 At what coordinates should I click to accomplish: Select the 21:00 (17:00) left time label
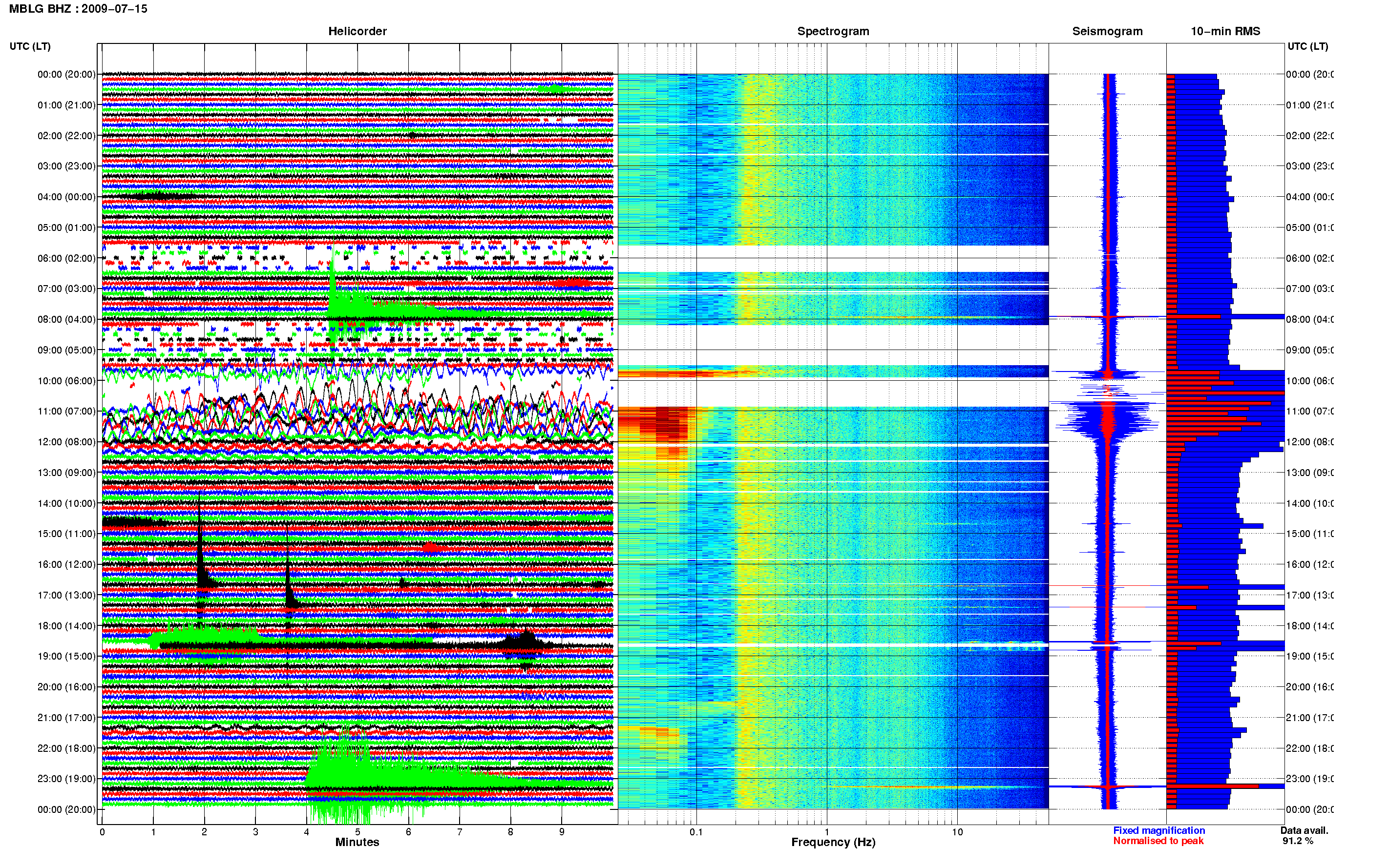point(66,718)
